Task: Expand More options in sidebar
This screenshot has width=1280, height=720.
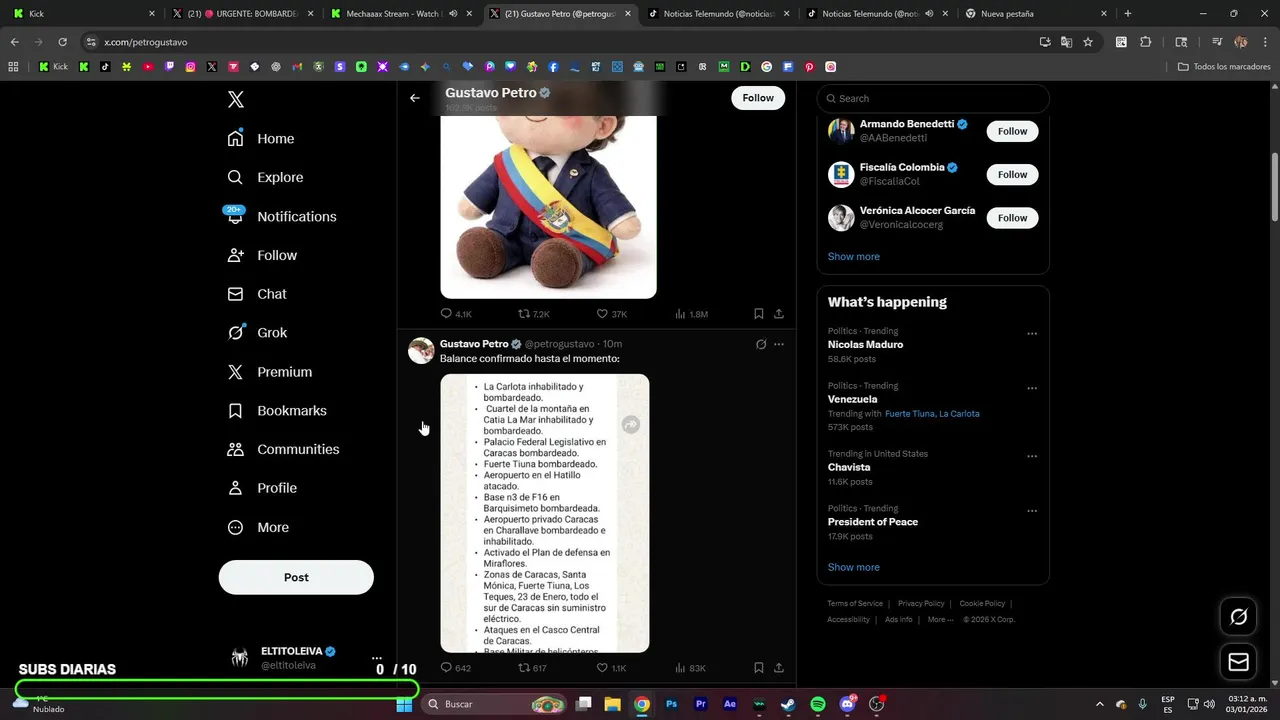Action: coord(258,527)
